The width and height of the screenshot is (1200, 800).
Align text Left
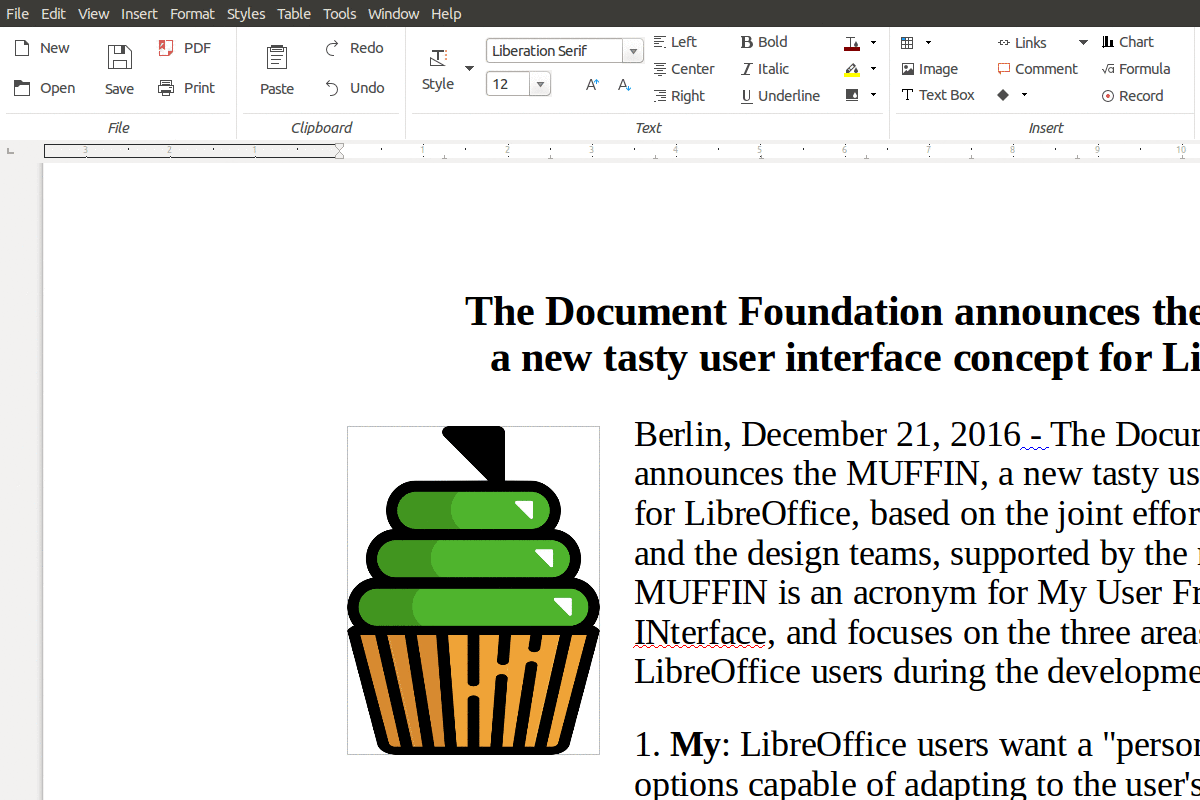[675, 42]
